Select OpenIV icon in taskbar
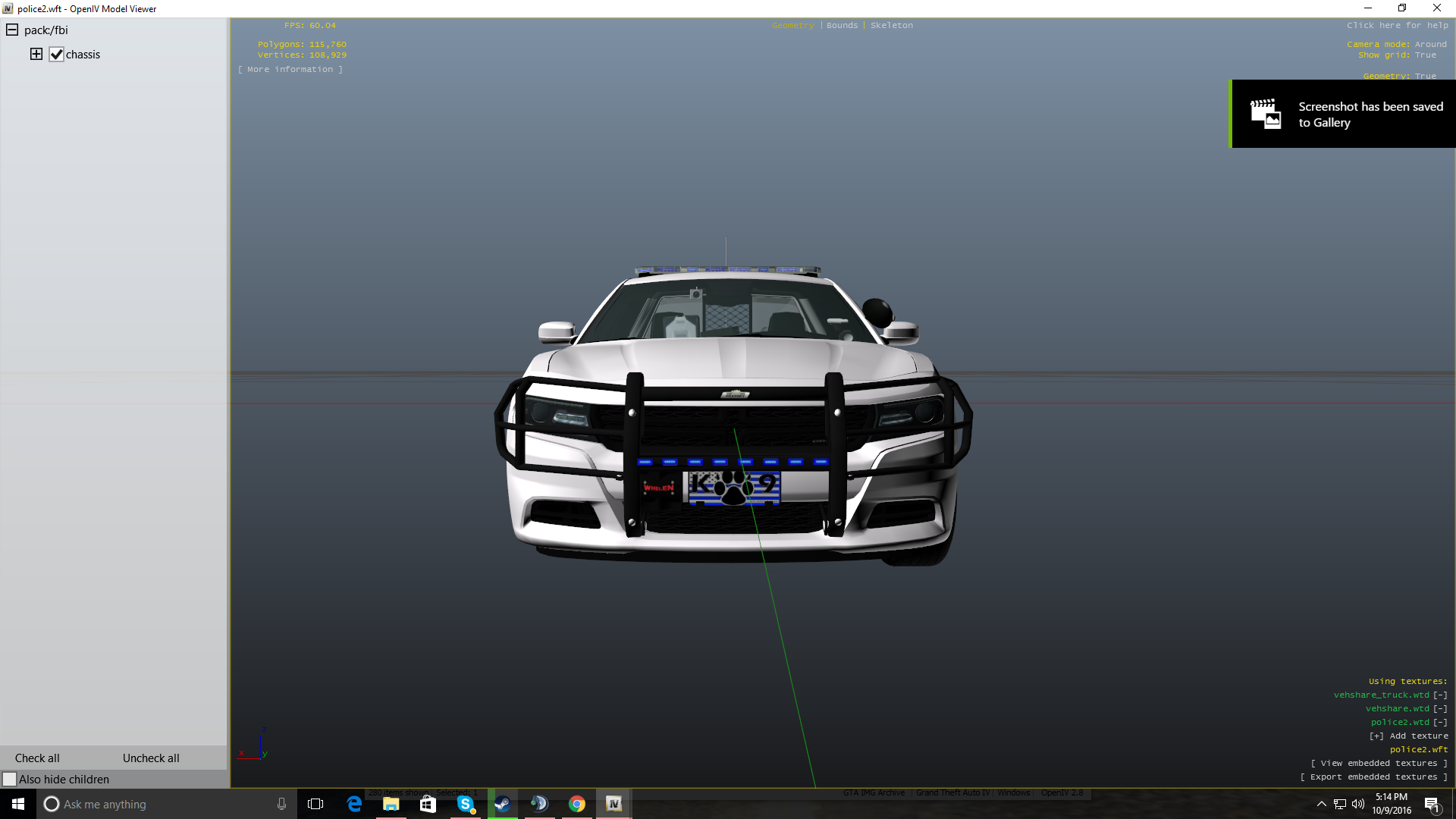The image size is (1456, 819). [613, 804]
